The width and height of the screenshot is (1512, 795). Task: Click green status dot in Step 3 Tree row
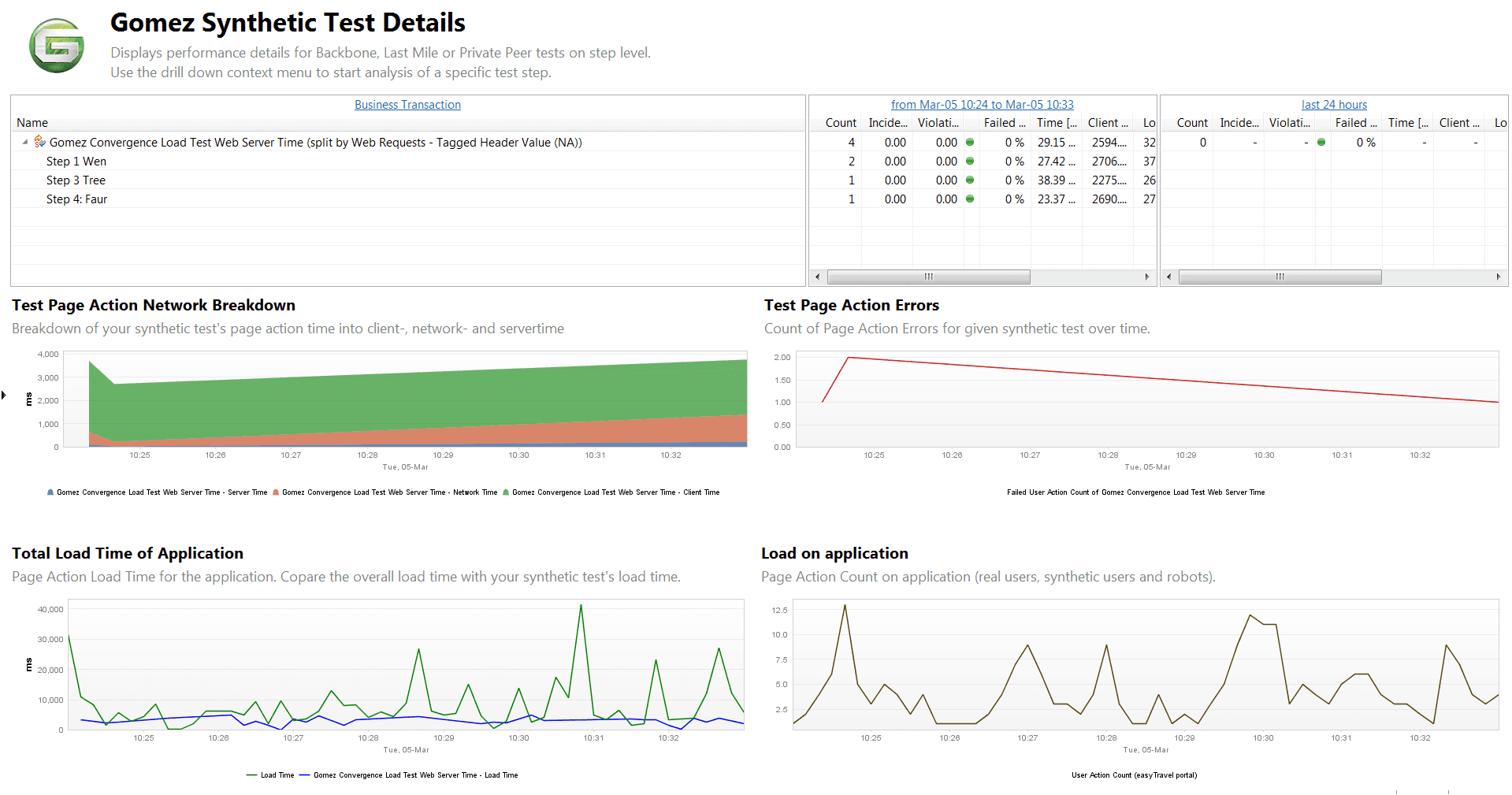[970, 180]
